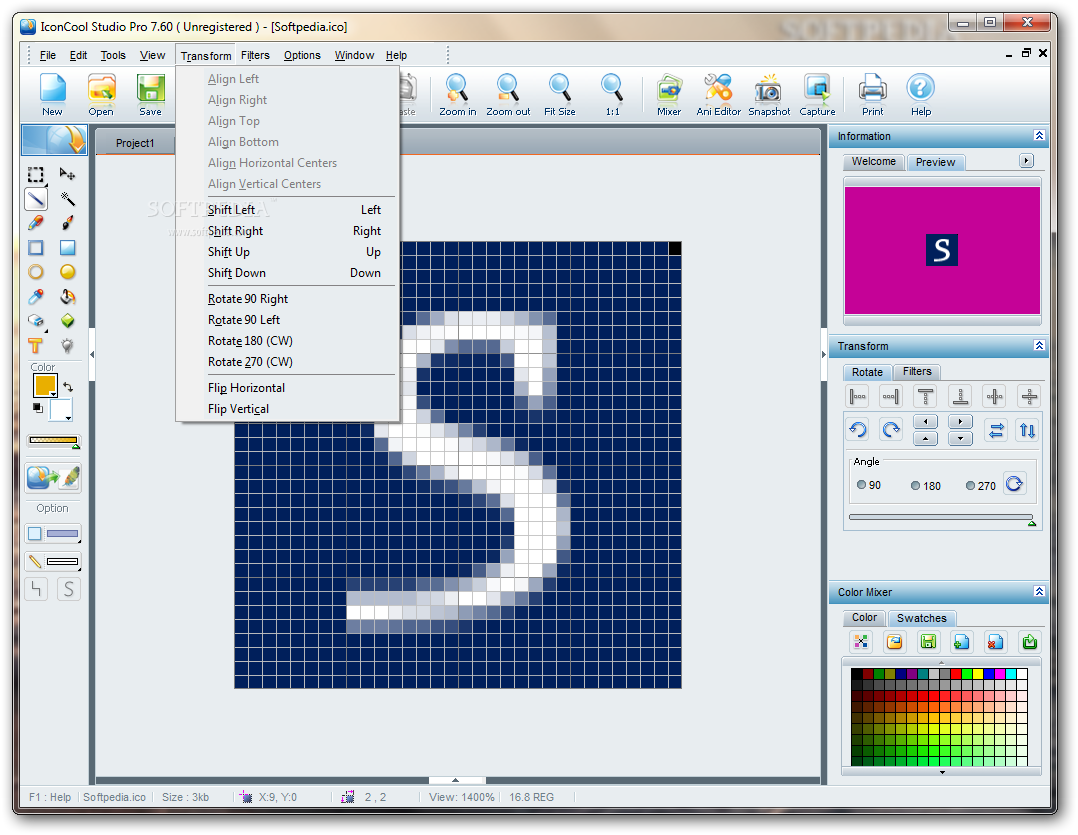Click the Save toolbar icon

(151, 94)
